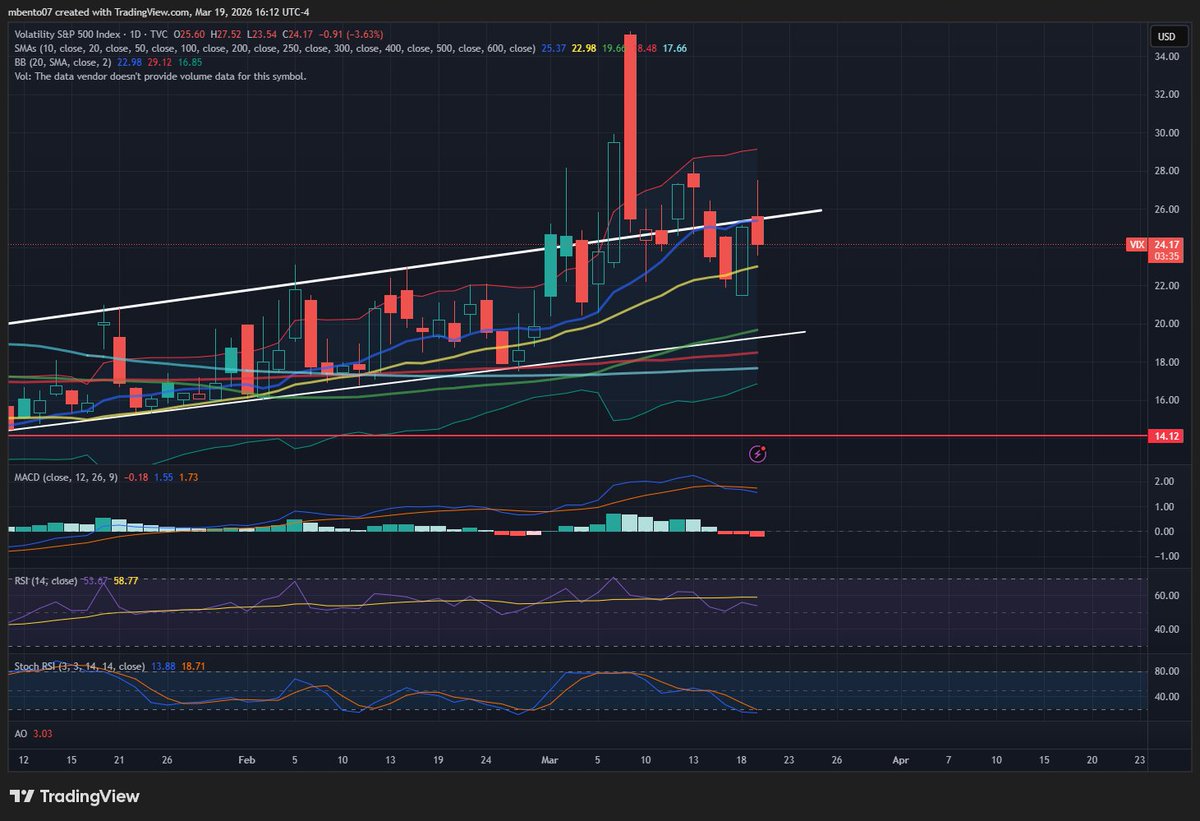Click the 7 date label on the time axis
Viewport: 1200px width, 821px height.
pos(949,760)
